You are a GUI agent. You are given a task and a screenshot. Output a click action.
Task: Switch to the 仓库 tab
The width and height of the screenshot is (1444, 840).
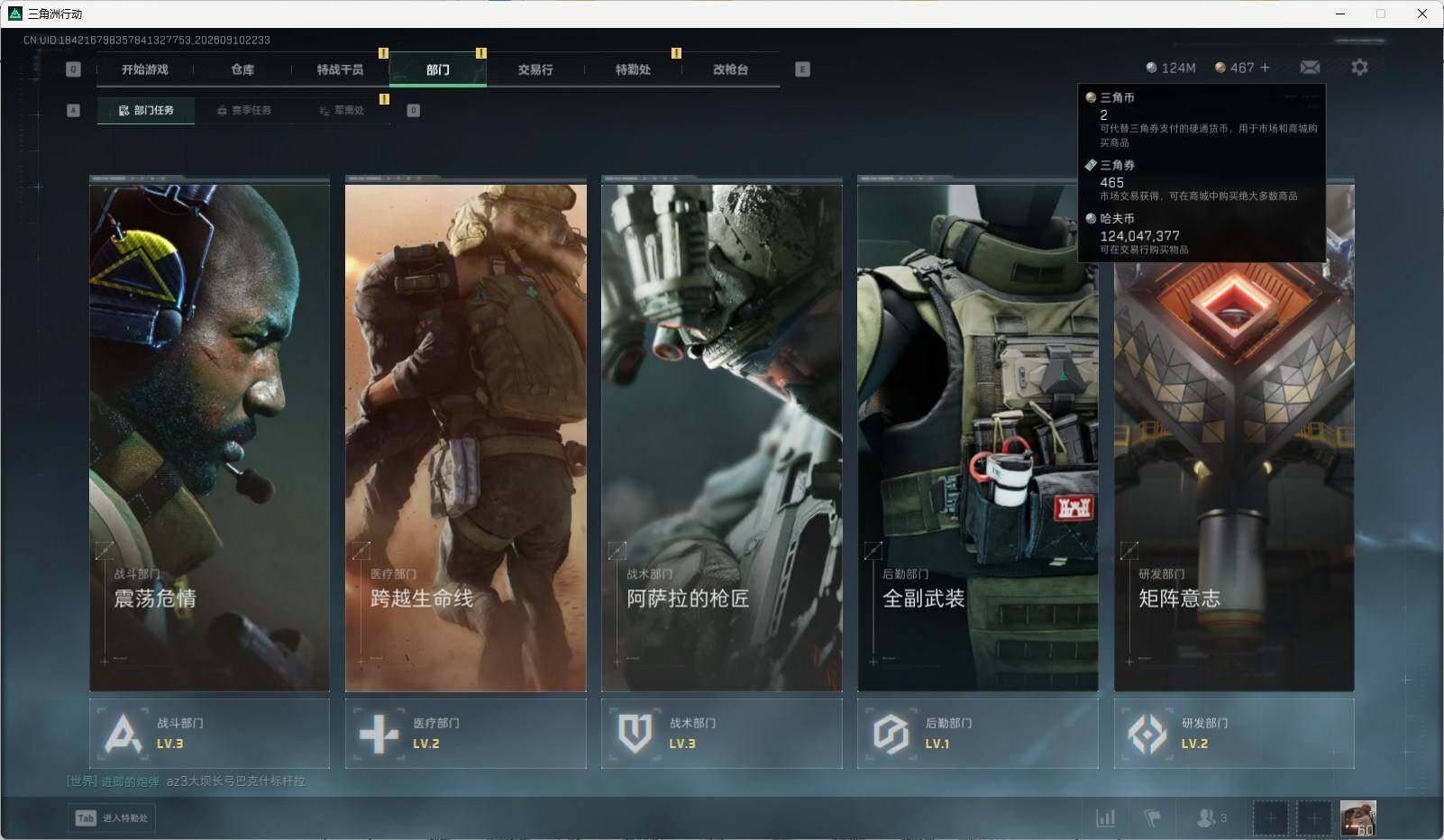242,69
